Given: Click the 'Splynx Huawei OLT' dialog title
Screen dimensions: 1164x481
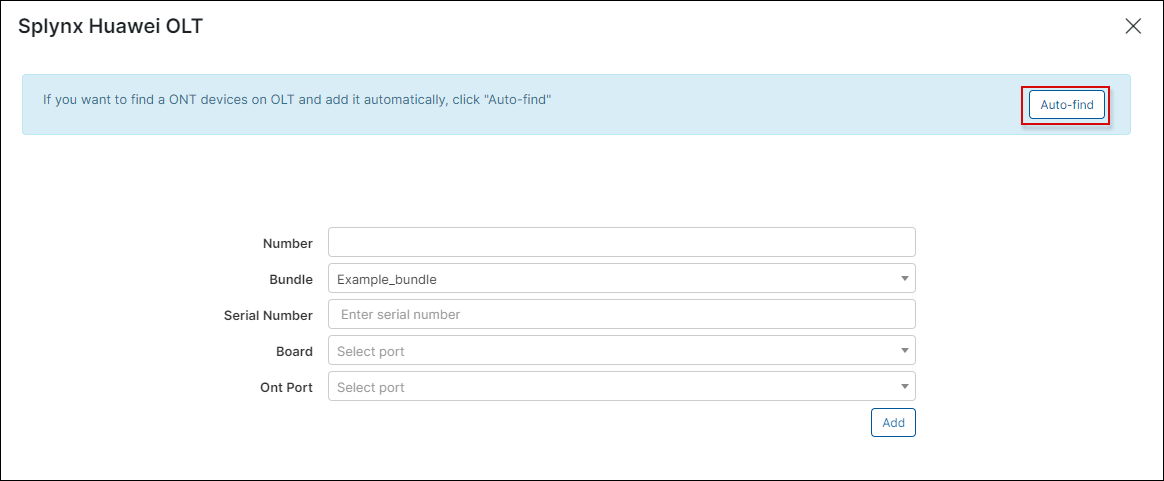Looking at the screenshot, I should (x=111, y=27).
